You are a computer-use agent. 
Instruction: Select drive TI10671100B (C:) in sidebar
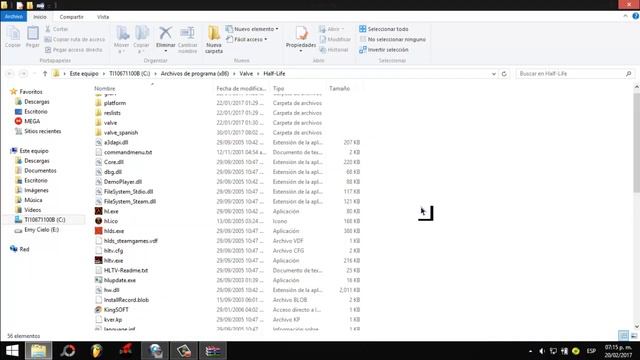point(44,220)
